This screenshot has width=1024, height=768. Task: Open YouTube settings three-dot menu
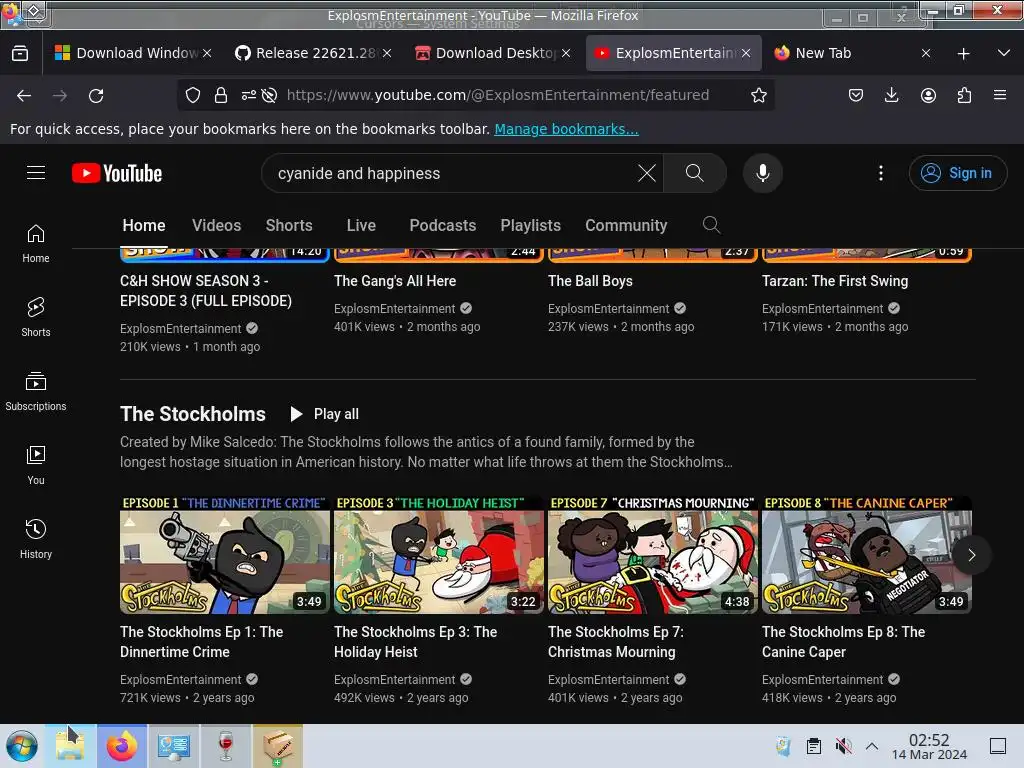pyautogui.click(x=881, y=173)
